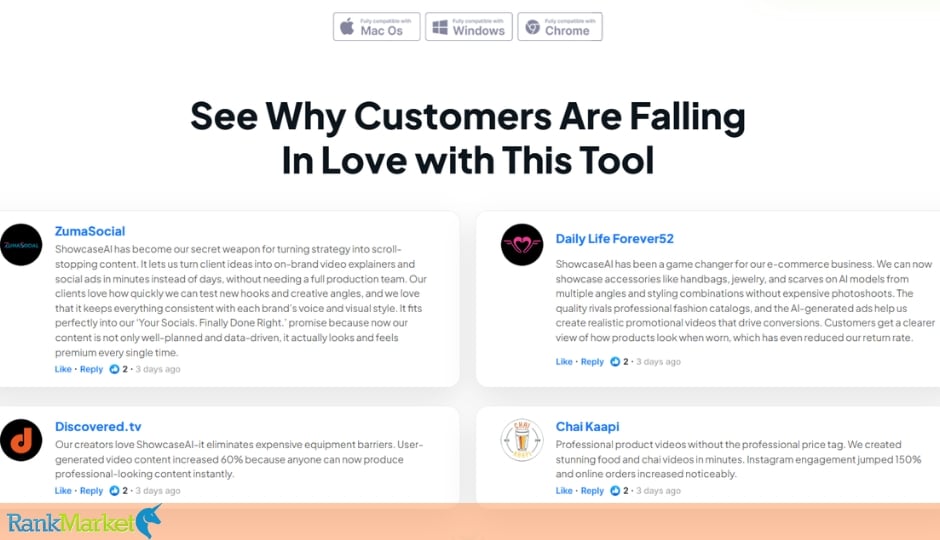
Task: Like the Discovered.tv review
Action: tap(63, 490)
